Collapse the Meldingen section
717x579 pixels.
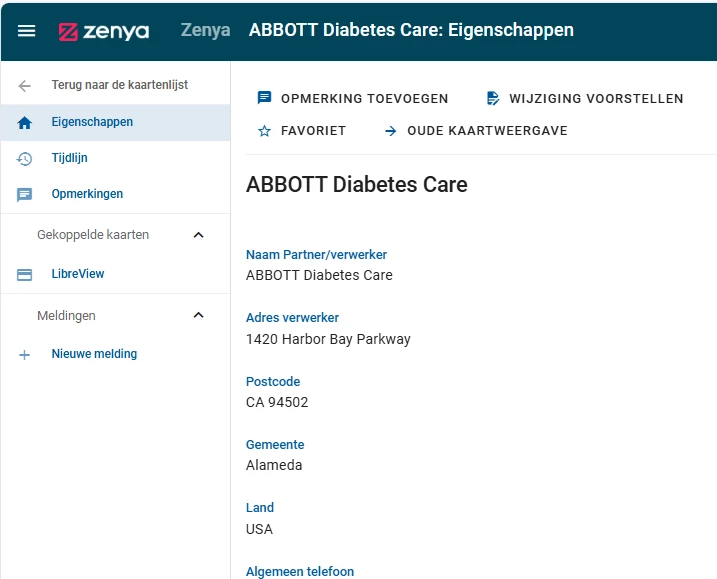(198, 315)
